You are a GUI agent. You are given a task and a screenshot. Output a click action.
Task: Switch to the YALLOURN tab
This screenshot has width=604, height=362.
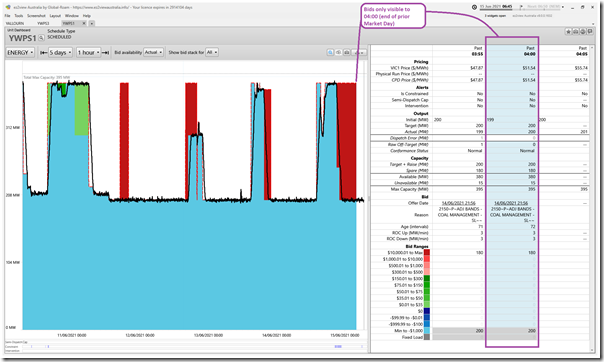(x=15, y=23)
